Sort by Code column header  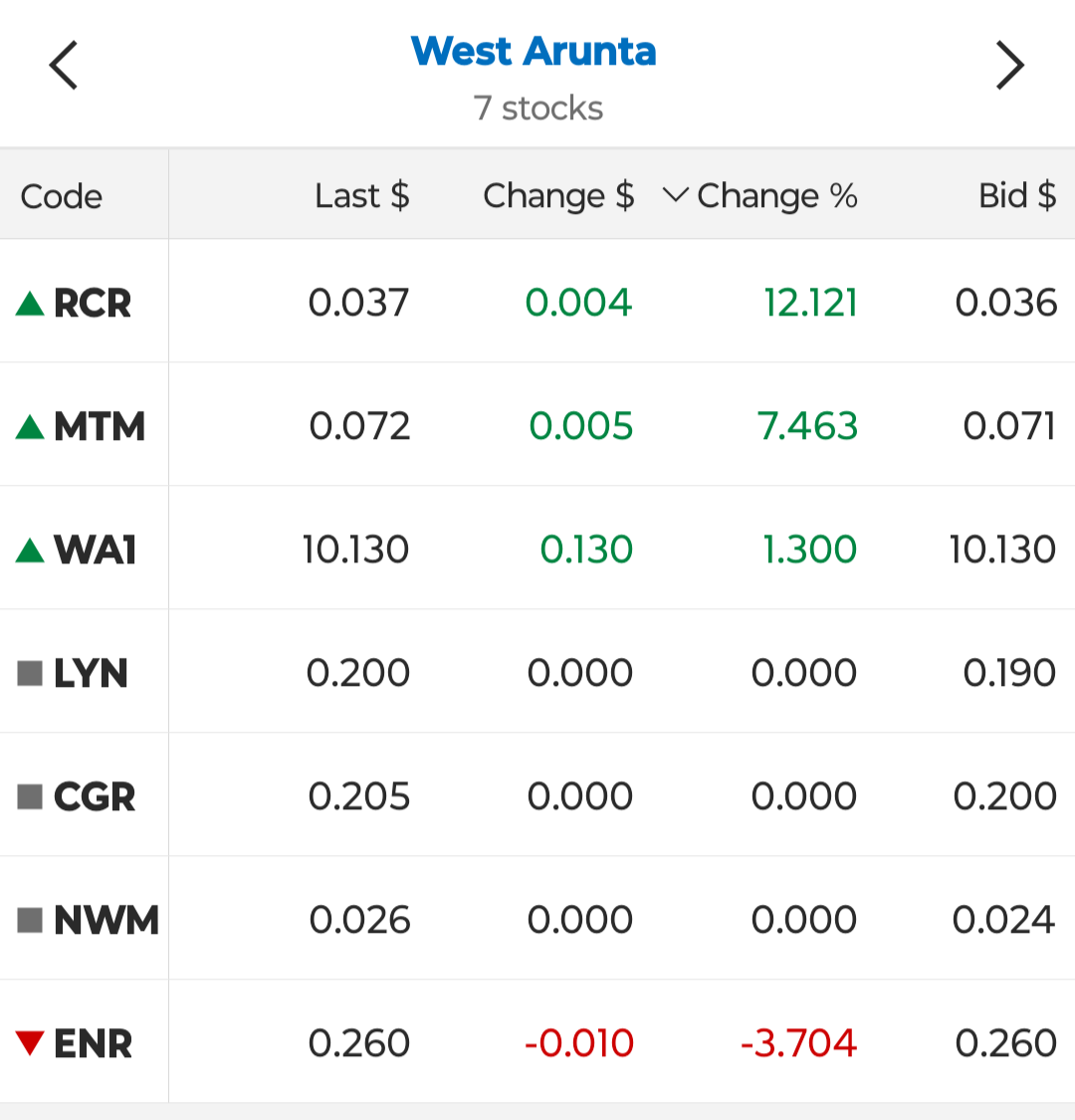(x=62, y=196)
